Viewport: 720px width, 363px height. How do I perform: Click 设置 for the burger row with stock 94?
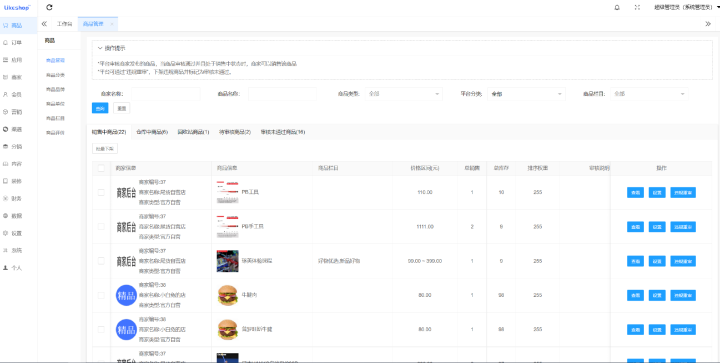[657, 329]
